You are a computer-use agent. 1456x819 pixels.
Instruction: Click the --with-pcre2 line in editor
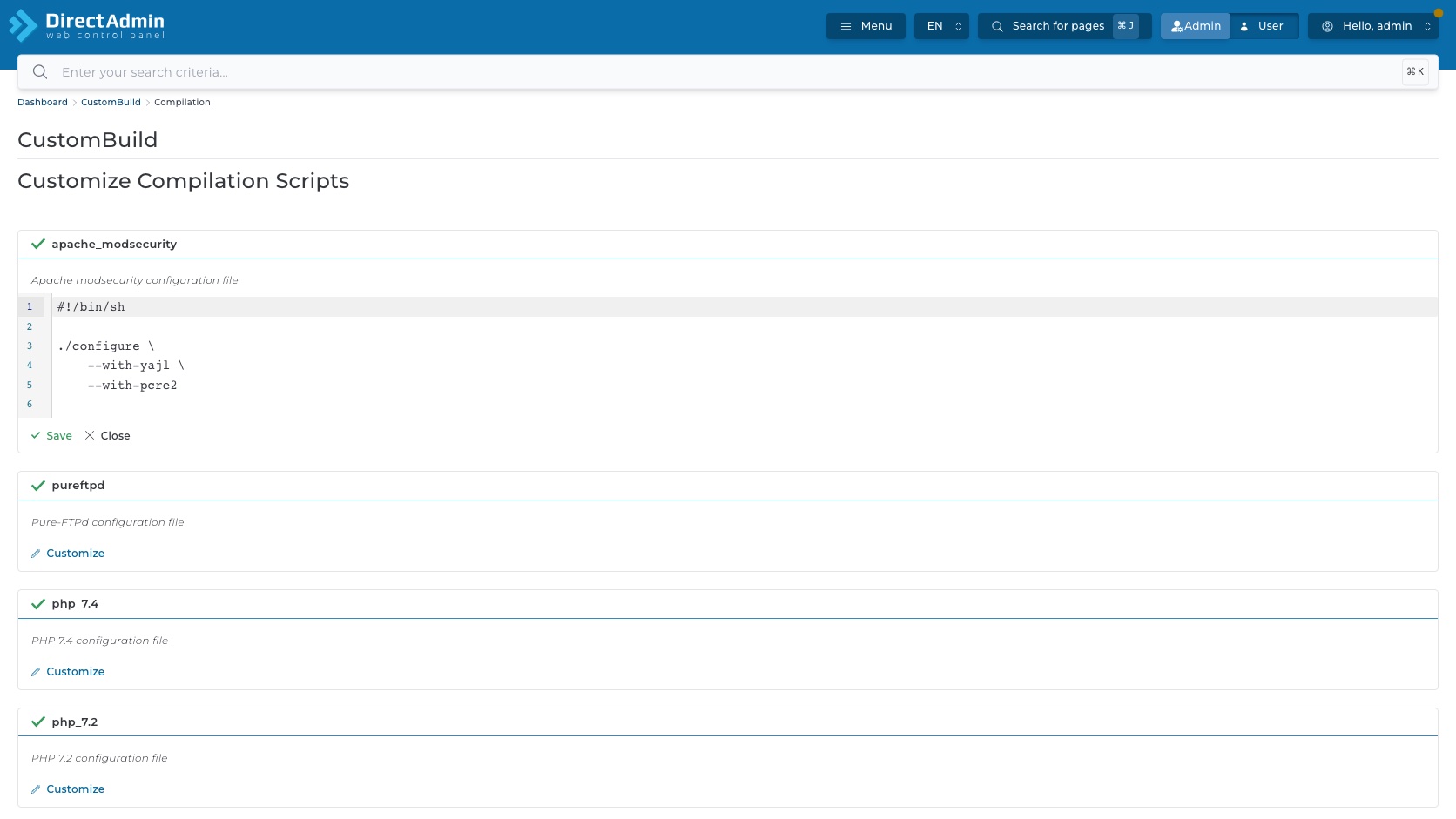click(132, 386)
